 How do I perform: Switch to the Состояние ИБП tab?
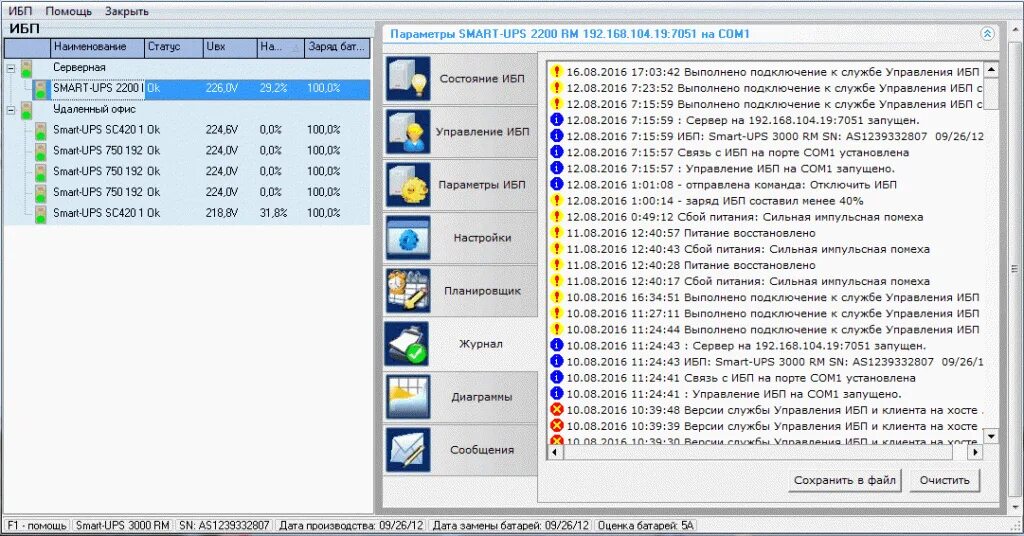click(460, 78)
